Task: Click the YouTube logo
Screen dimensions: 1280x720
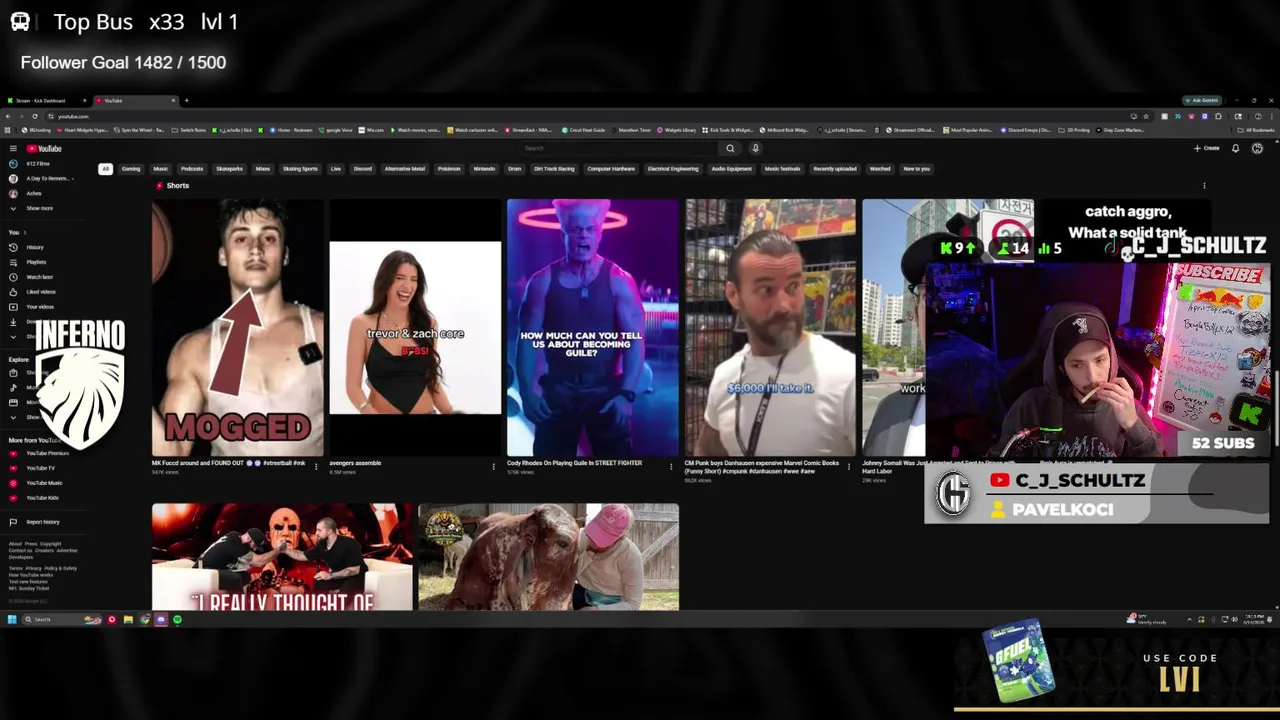Action: coord(45,149)
